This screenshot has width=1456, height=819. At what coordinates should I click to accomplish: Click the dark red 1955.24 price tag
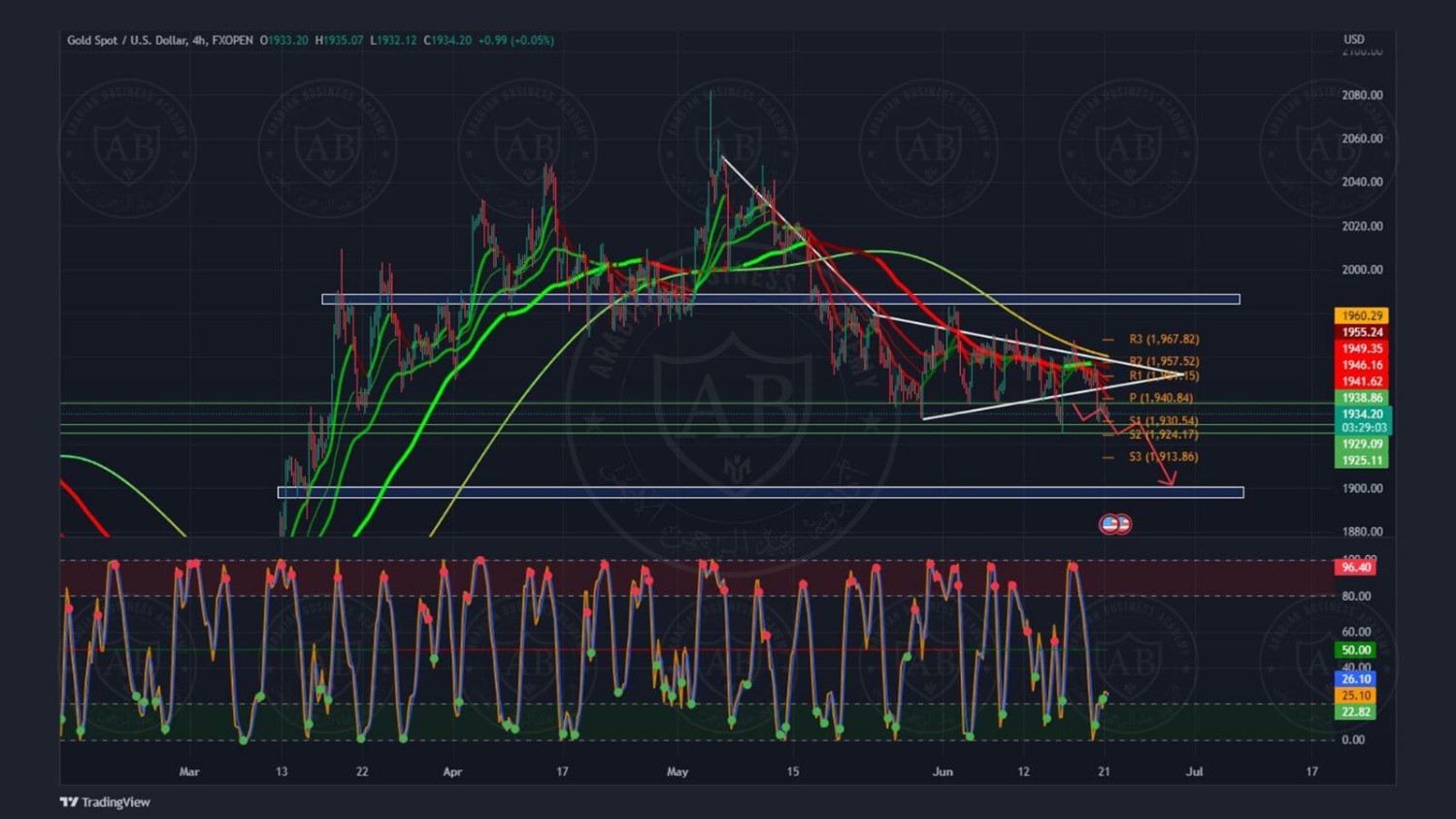[x=1362, y=332]
